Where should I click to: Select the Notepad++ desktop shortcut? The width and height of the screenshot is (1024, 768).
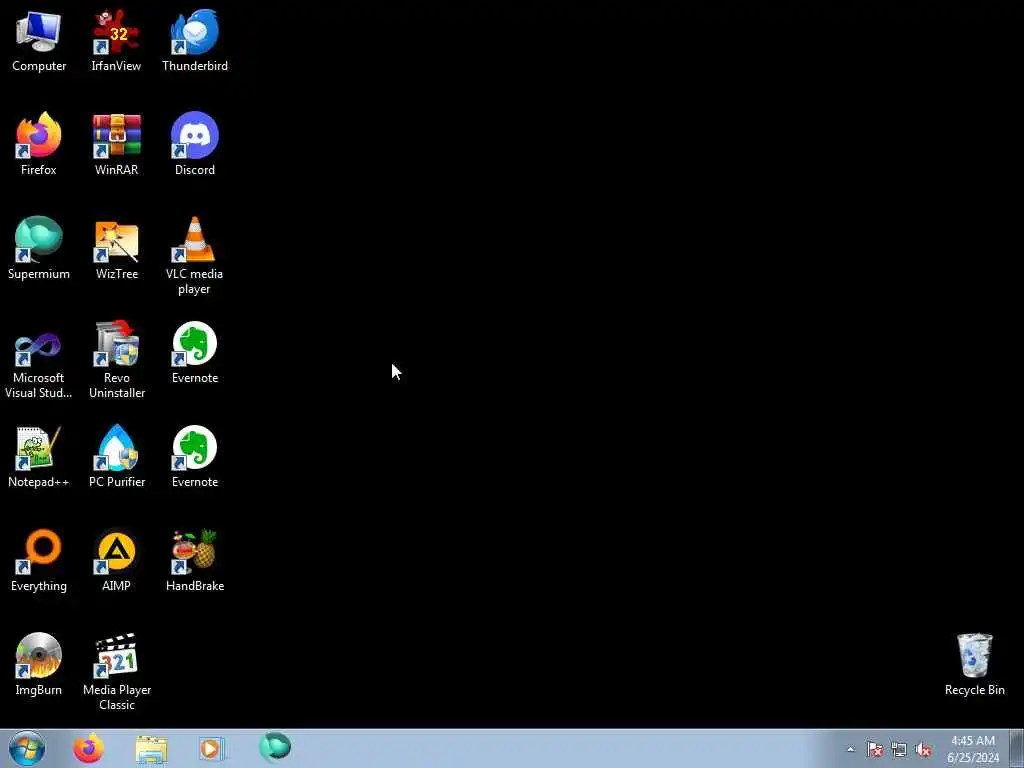[x=39, y=456]
